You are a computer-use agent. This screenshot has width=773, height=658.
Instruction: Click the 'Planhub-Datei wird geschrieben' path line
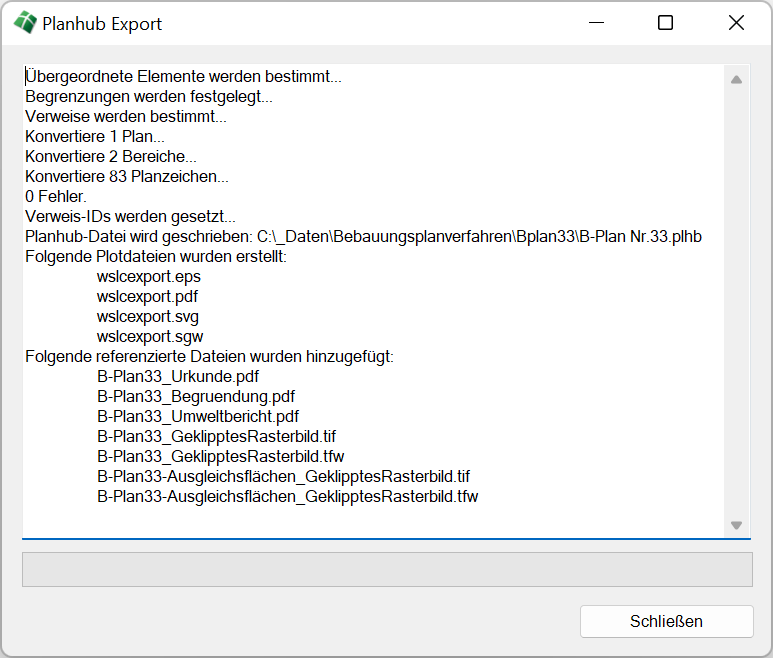pos(363,236)
